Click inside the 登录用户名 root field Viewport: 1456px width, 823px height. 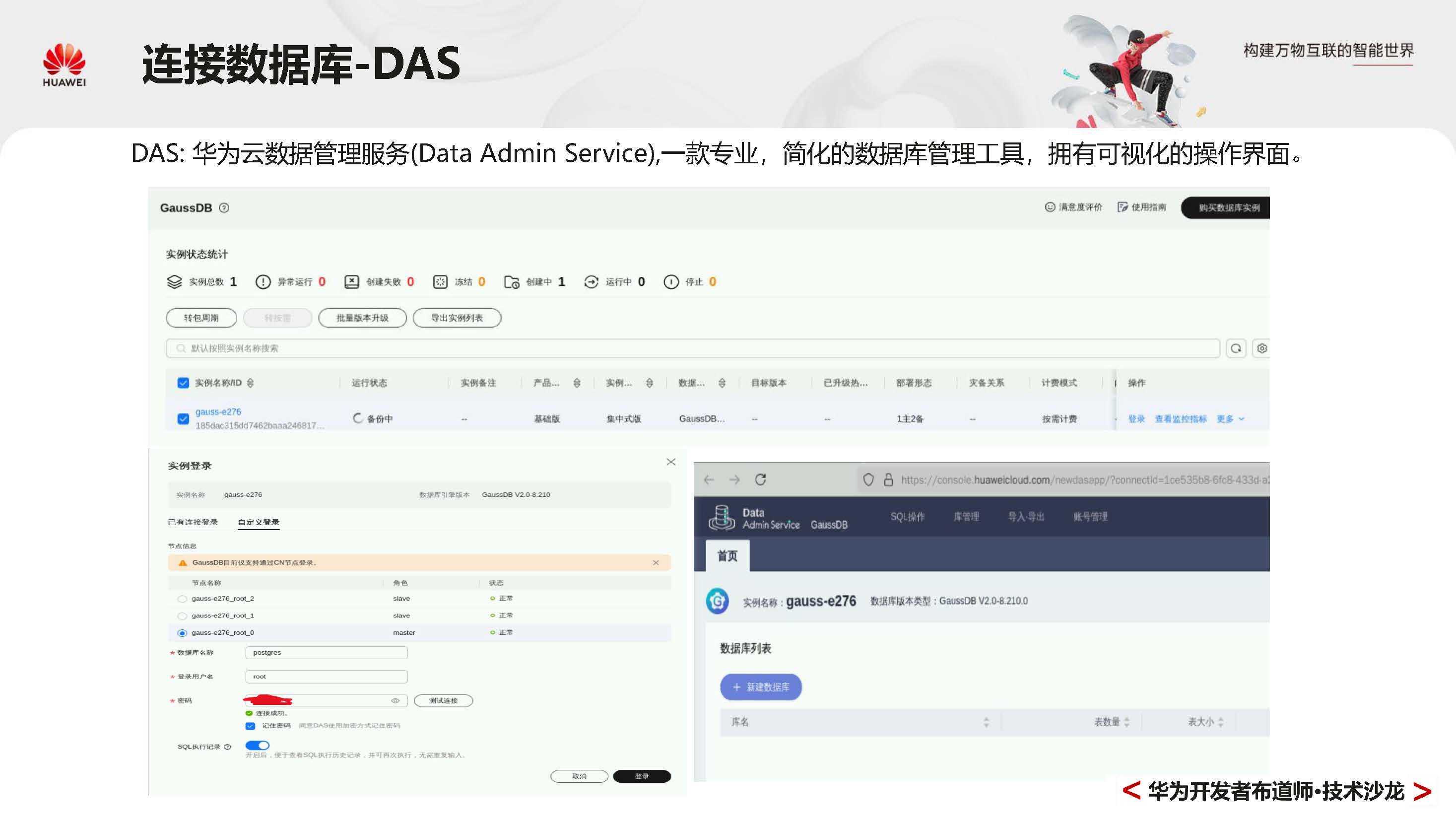[326, 676]
